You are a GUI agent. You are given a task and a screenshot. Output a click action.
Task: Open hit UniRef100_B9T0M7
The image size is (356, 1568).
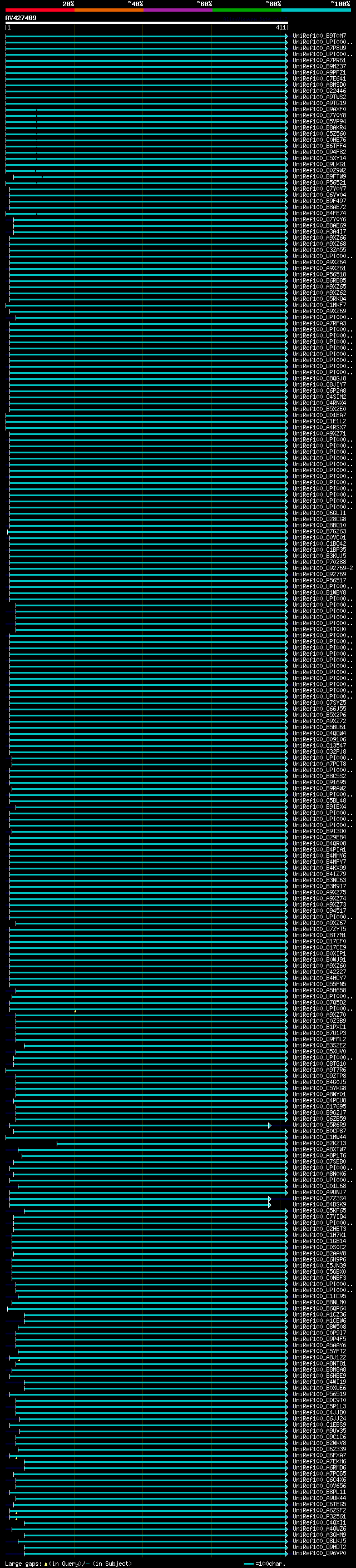319,36
